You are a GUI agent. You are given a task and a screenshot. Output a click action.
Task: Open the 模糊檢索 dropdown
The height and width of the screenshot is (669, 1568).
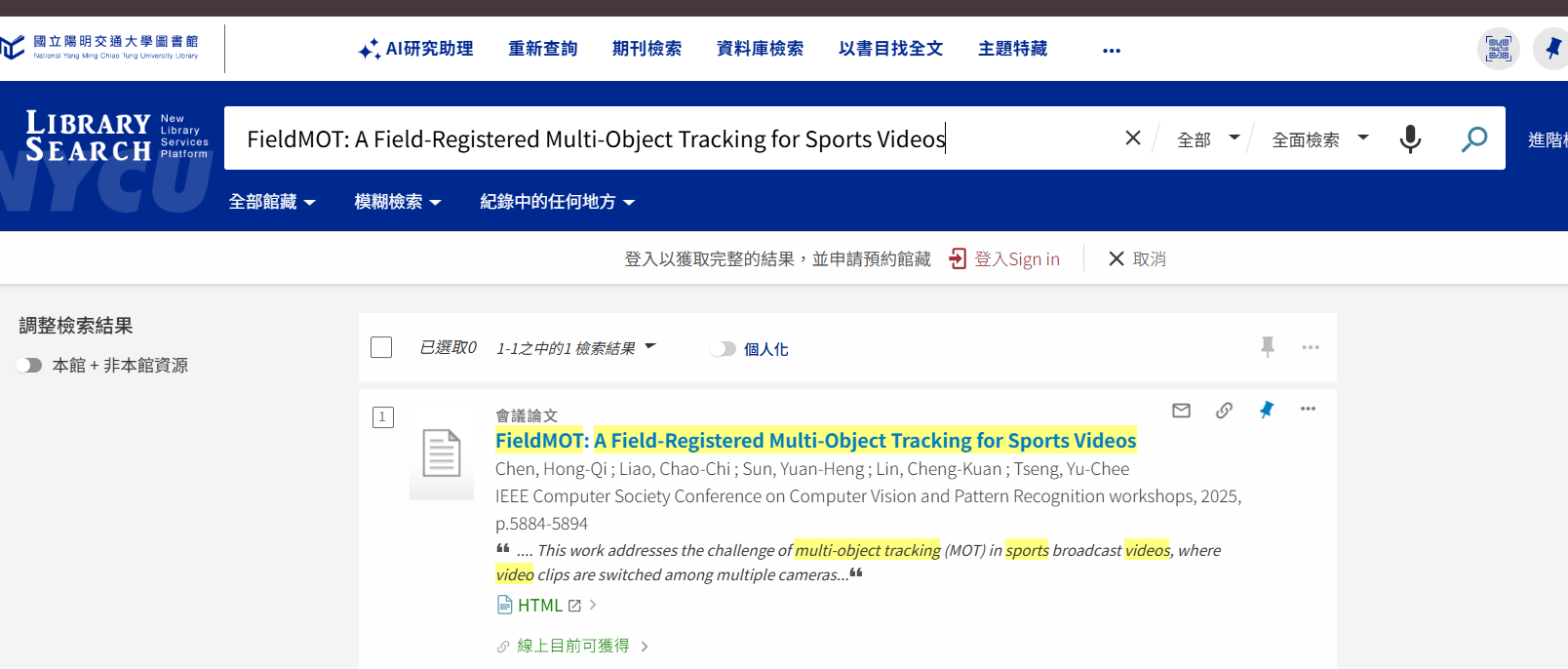(x=398, y=202)
